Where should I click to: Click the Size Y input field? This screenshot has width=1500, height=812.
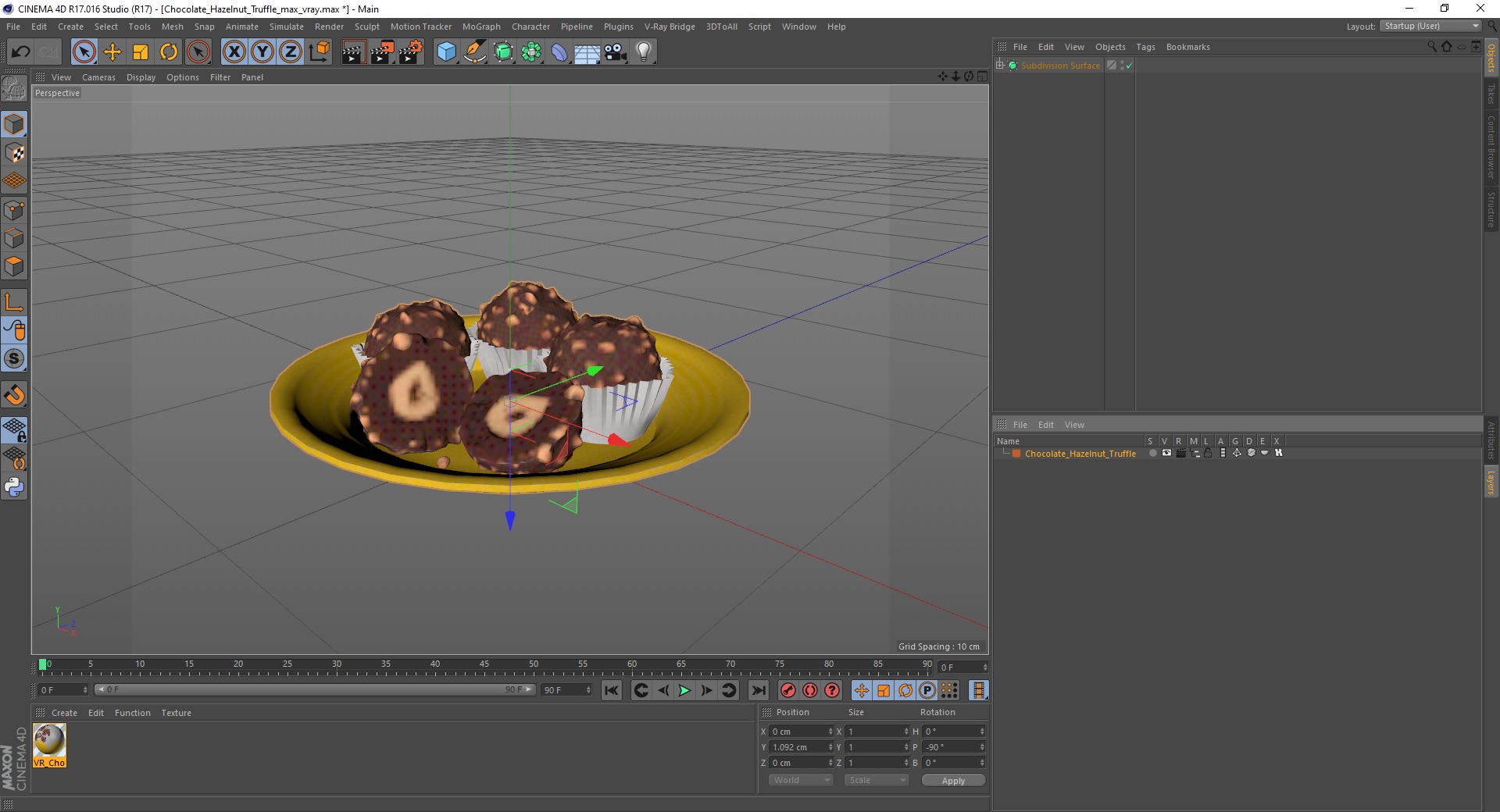[x=874, y=747]
